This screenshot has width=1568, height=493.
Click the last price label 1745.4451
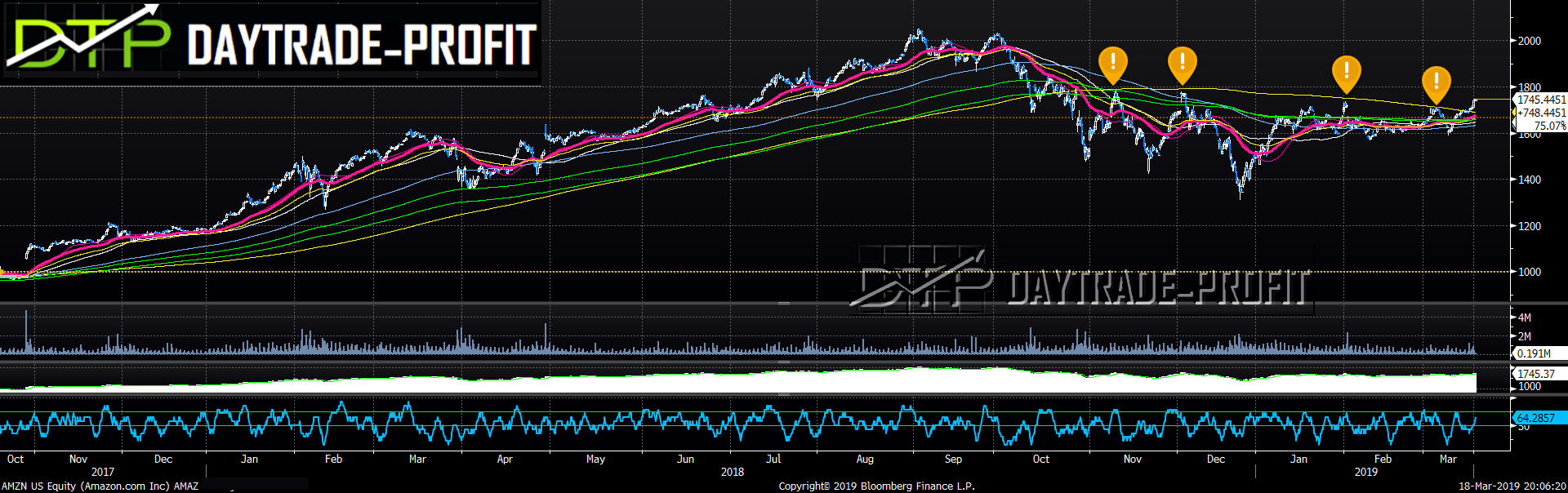tap(1542, 100)
